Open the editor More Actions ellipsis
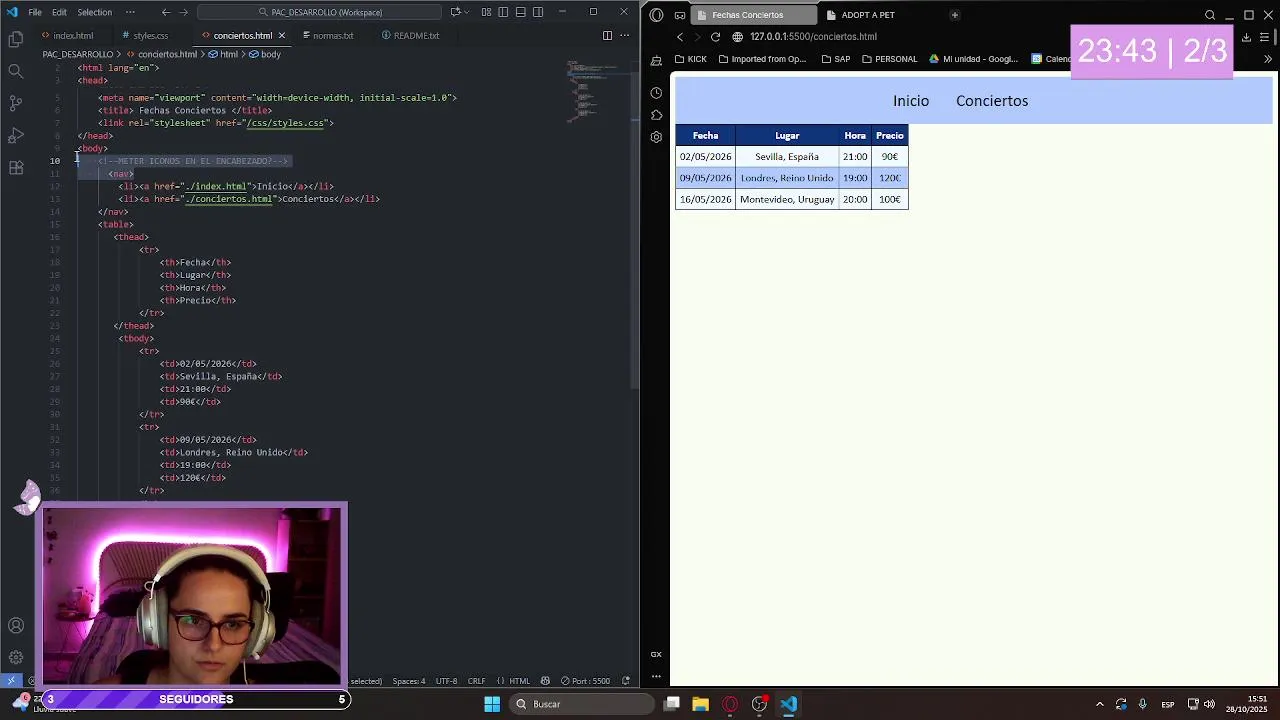Viewport: 1280px width, 720px height. coord(624,35)
